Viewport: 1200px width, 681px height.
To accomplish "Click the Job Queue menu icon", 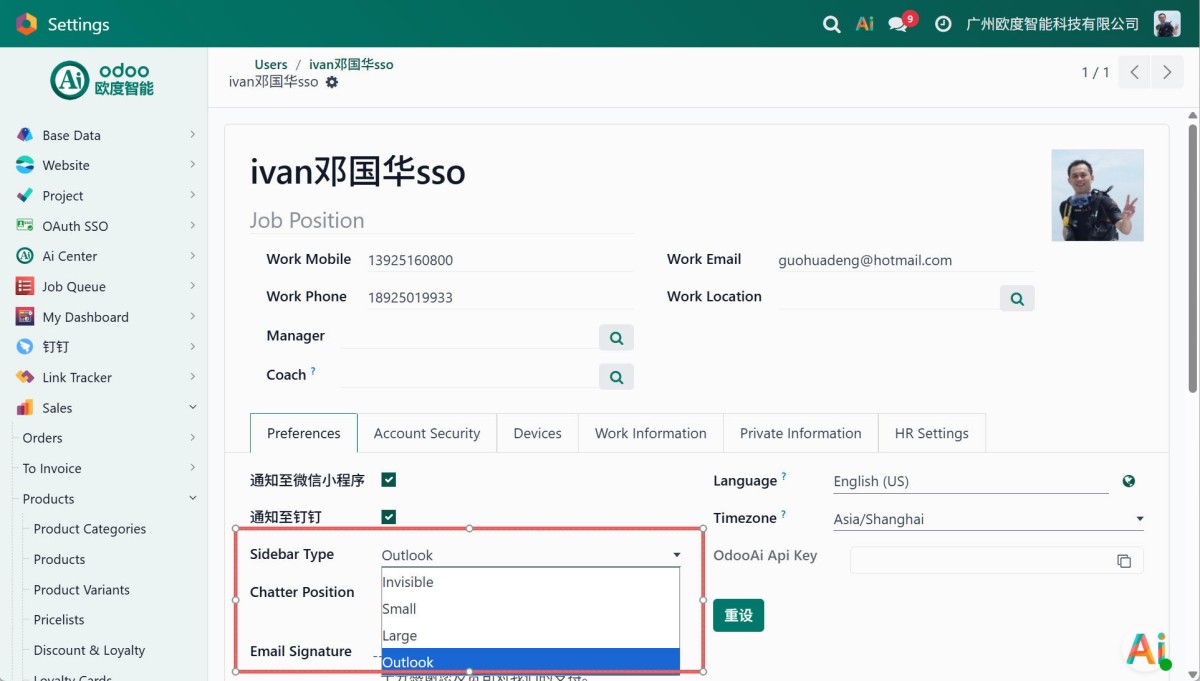I will [x=25, y=286].
